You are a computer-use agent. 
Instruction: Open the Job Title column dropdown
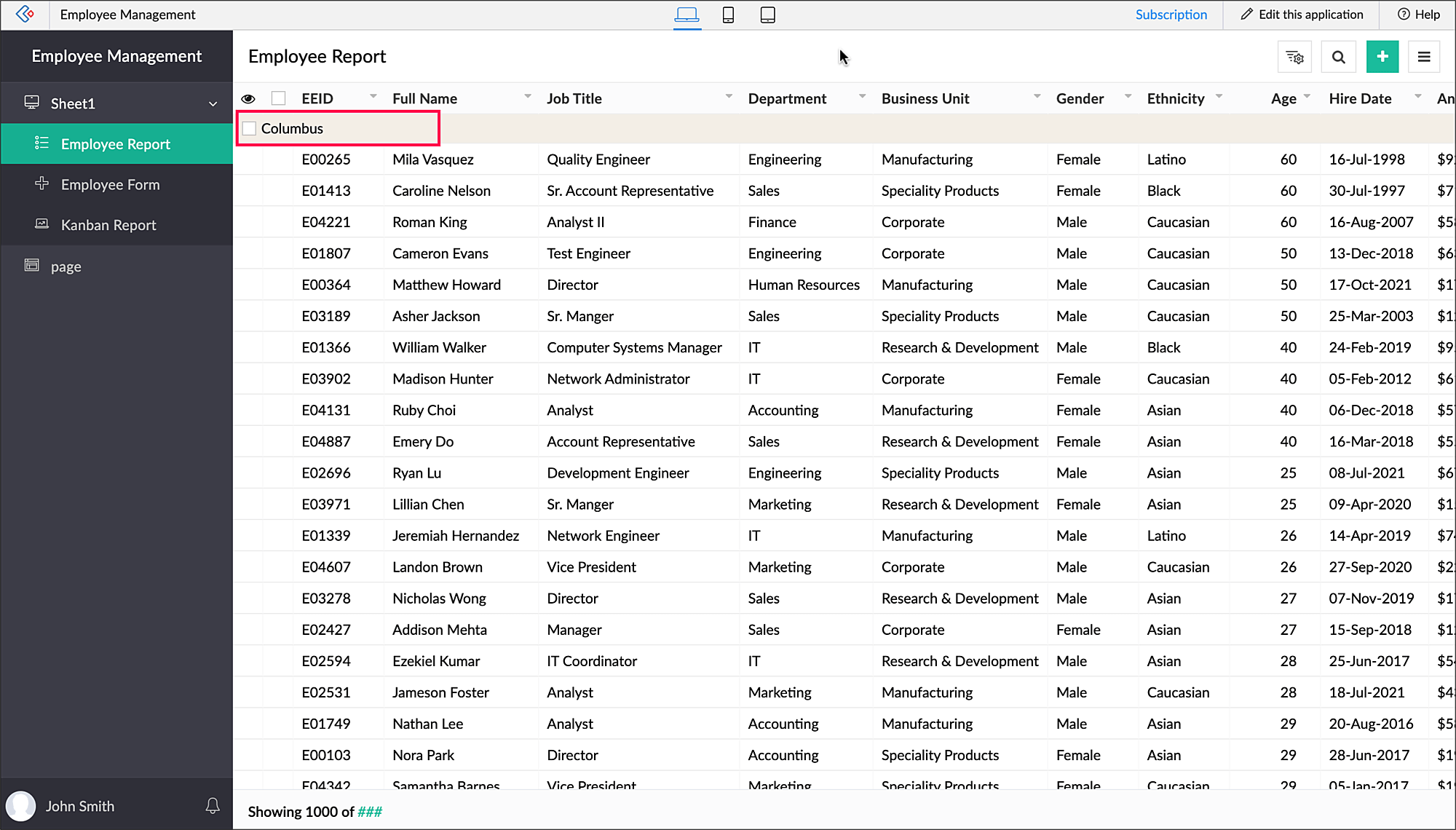pos(728,97)
